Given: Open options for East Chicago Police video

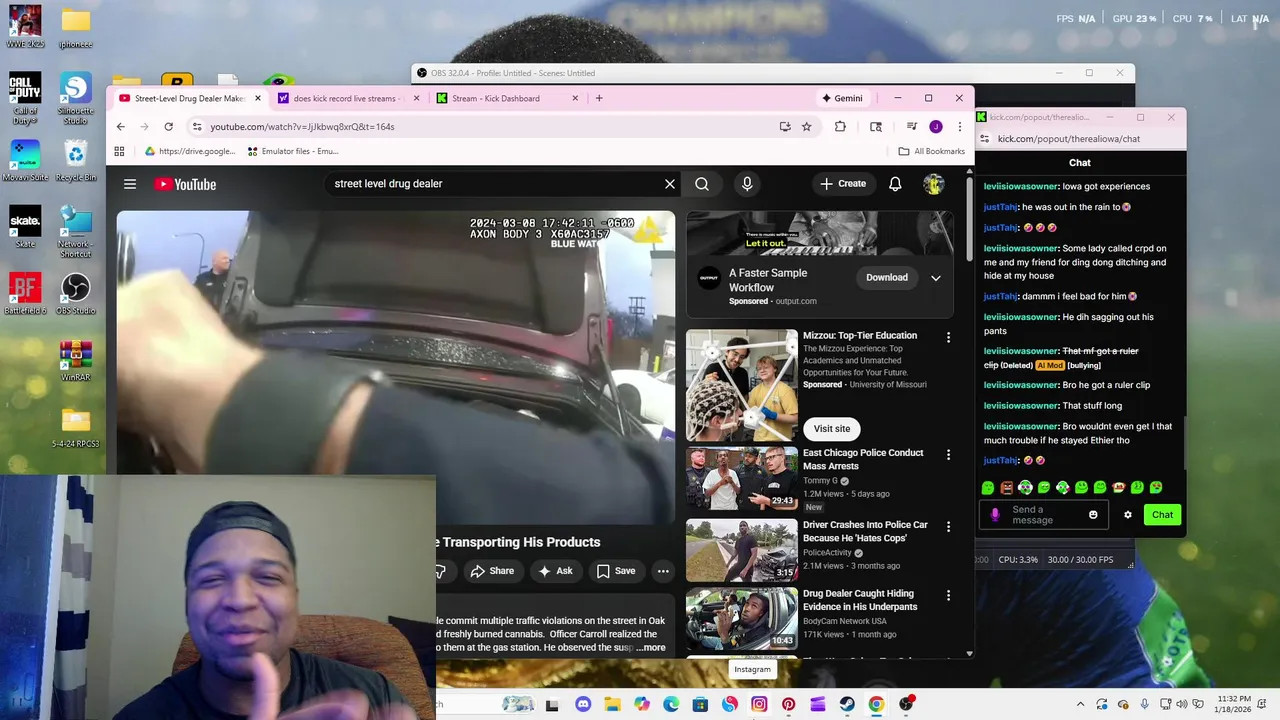Looking at the screenshot, I should pyautogui.click(x=948, y=455).
